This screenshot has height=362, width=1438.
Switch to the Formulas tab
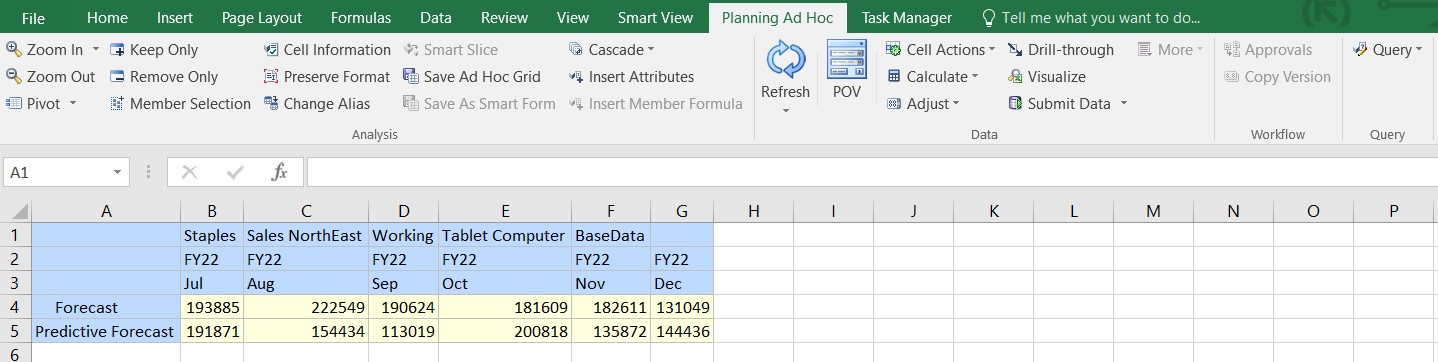[361, 17]
